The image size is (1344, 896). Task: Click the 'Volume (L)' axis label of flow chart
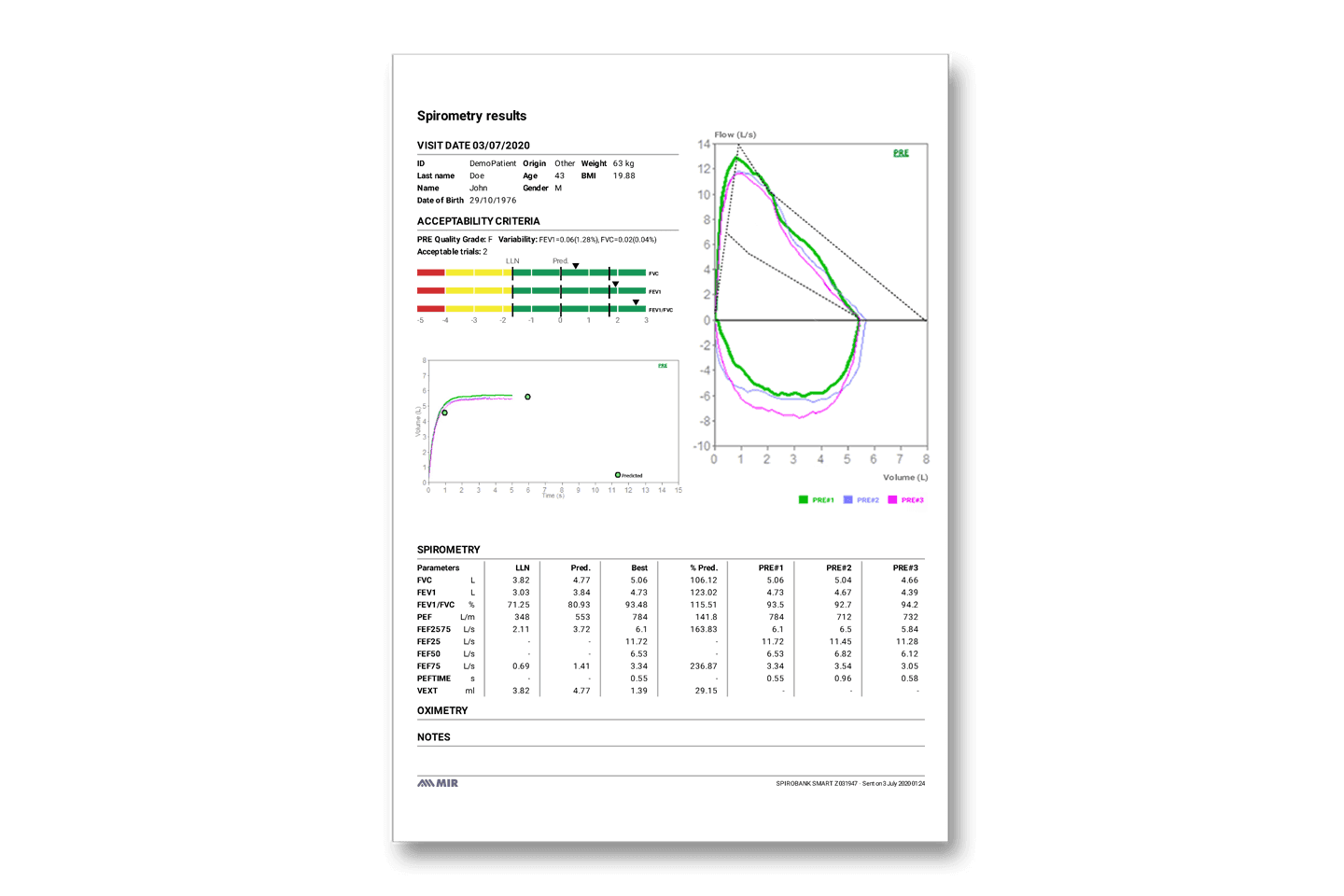point(905,477)
